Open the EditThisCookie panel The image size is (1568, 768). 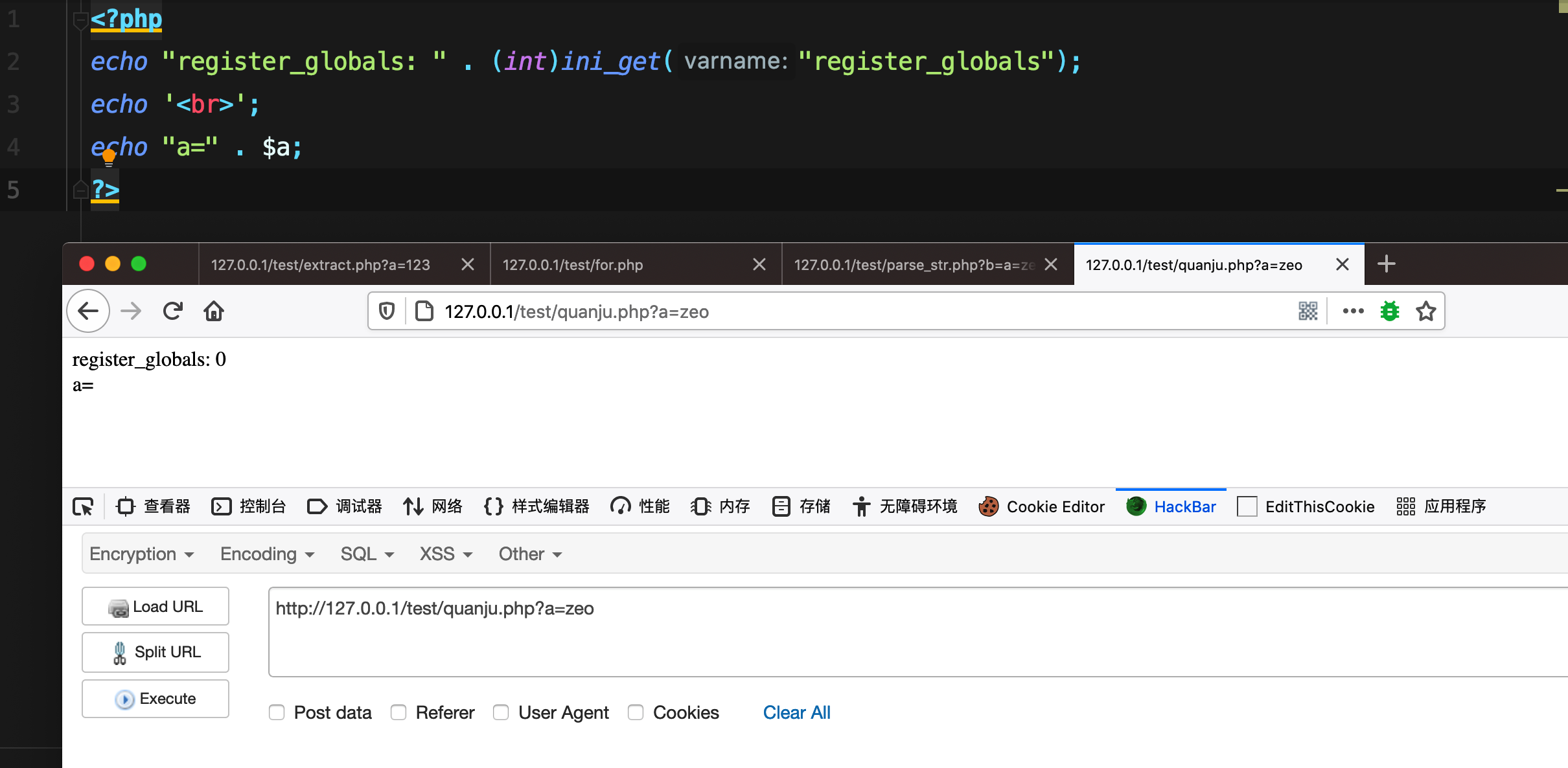coord(1306,506)
